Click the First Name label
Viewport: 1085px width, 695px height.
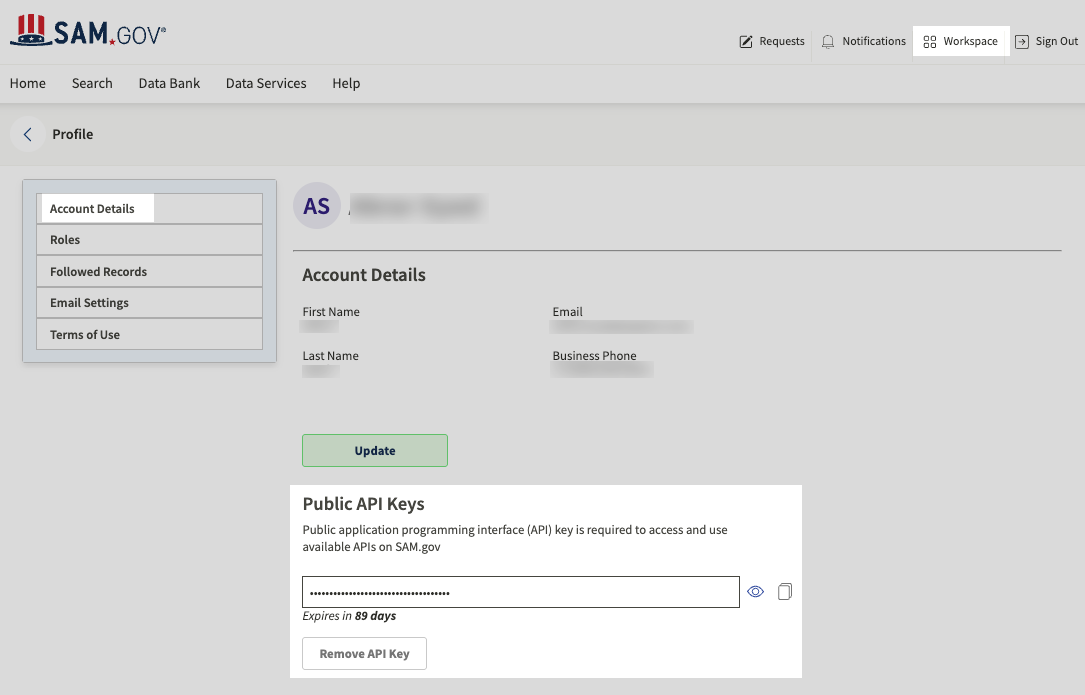click(x=331, y=312)
